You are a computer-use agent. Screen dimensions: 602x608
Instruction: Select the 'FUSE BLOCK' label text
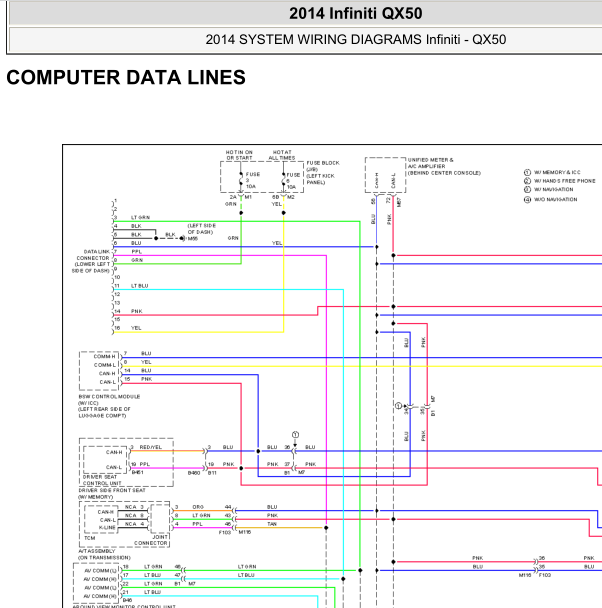[x=323, y=163]
